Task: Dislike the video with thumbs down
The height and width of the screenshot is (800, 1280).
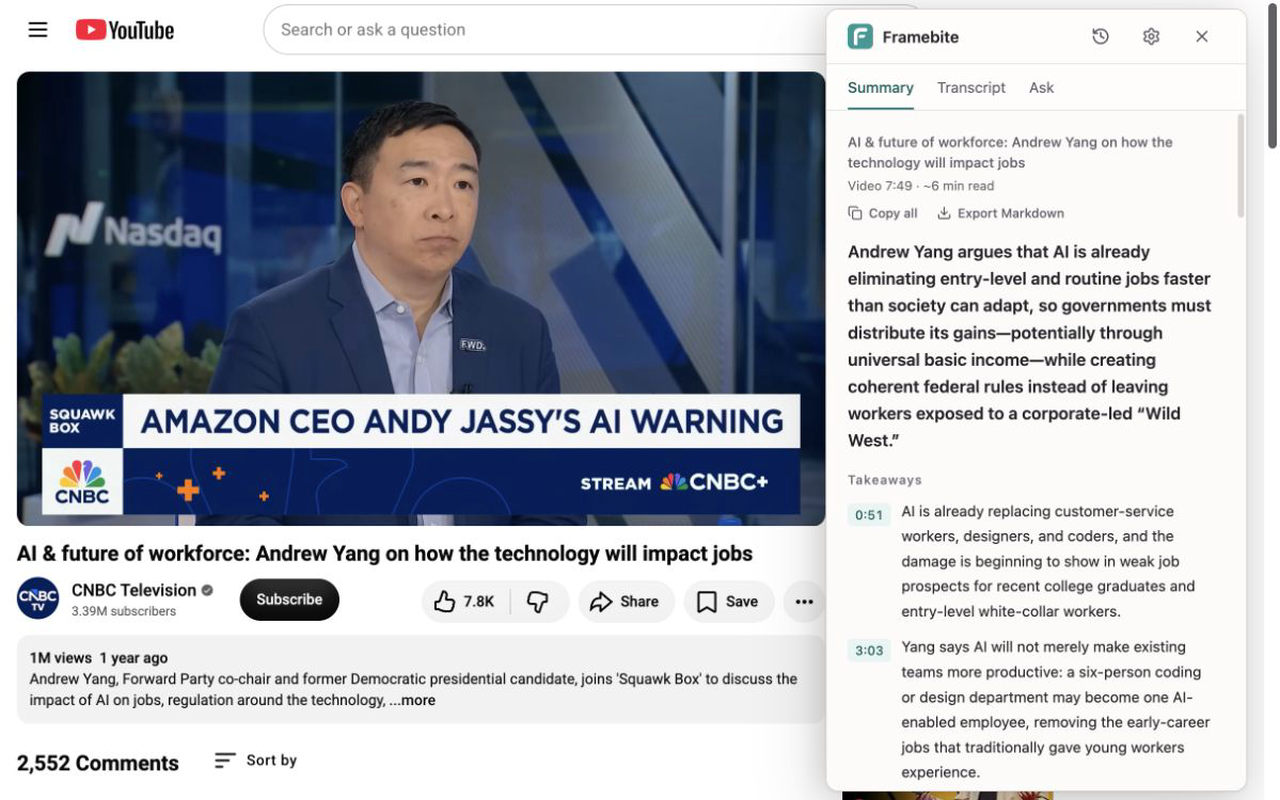Action: (538, 601)
